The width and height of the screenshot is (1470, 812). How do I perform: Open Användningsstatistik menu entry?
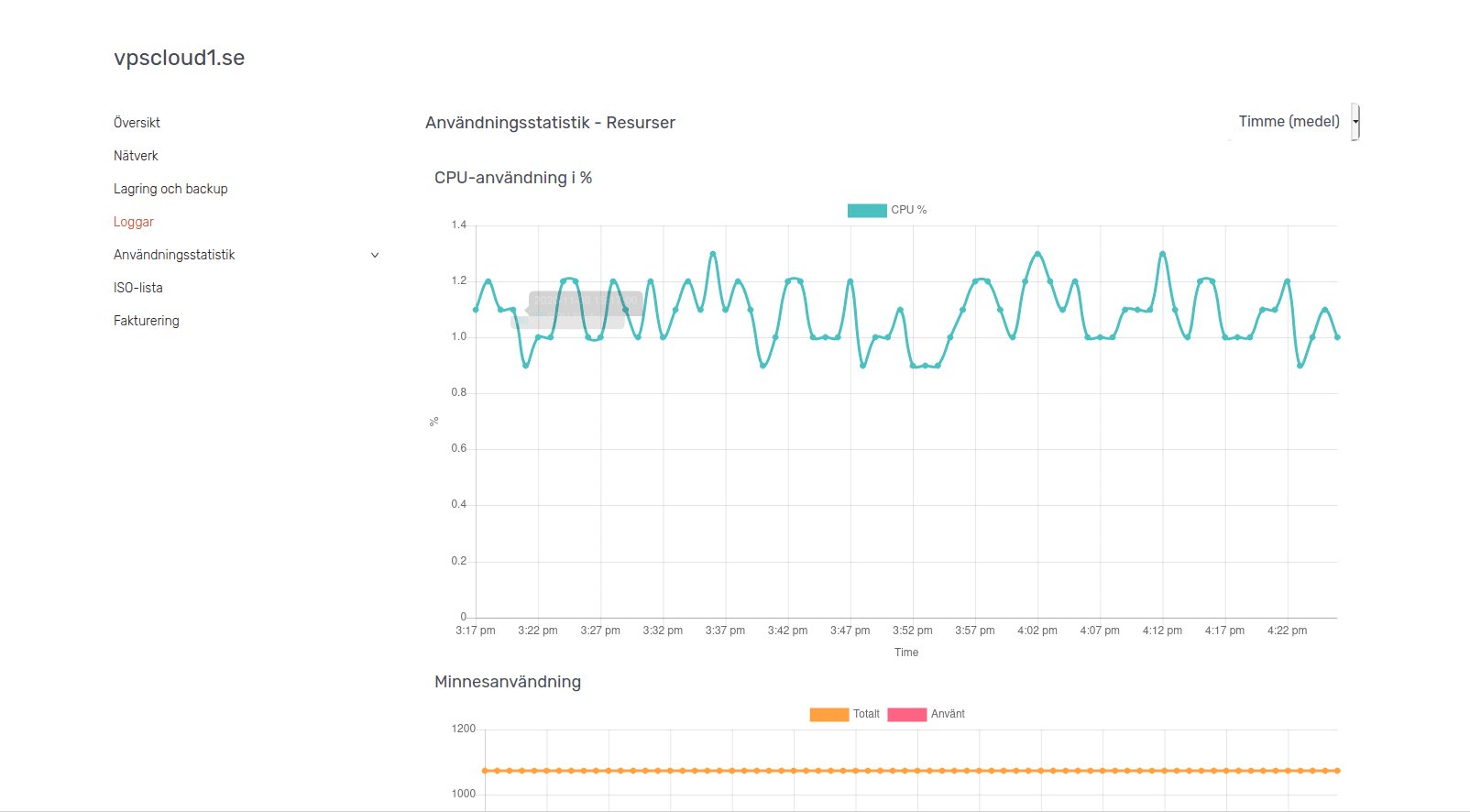pos(174,255)
